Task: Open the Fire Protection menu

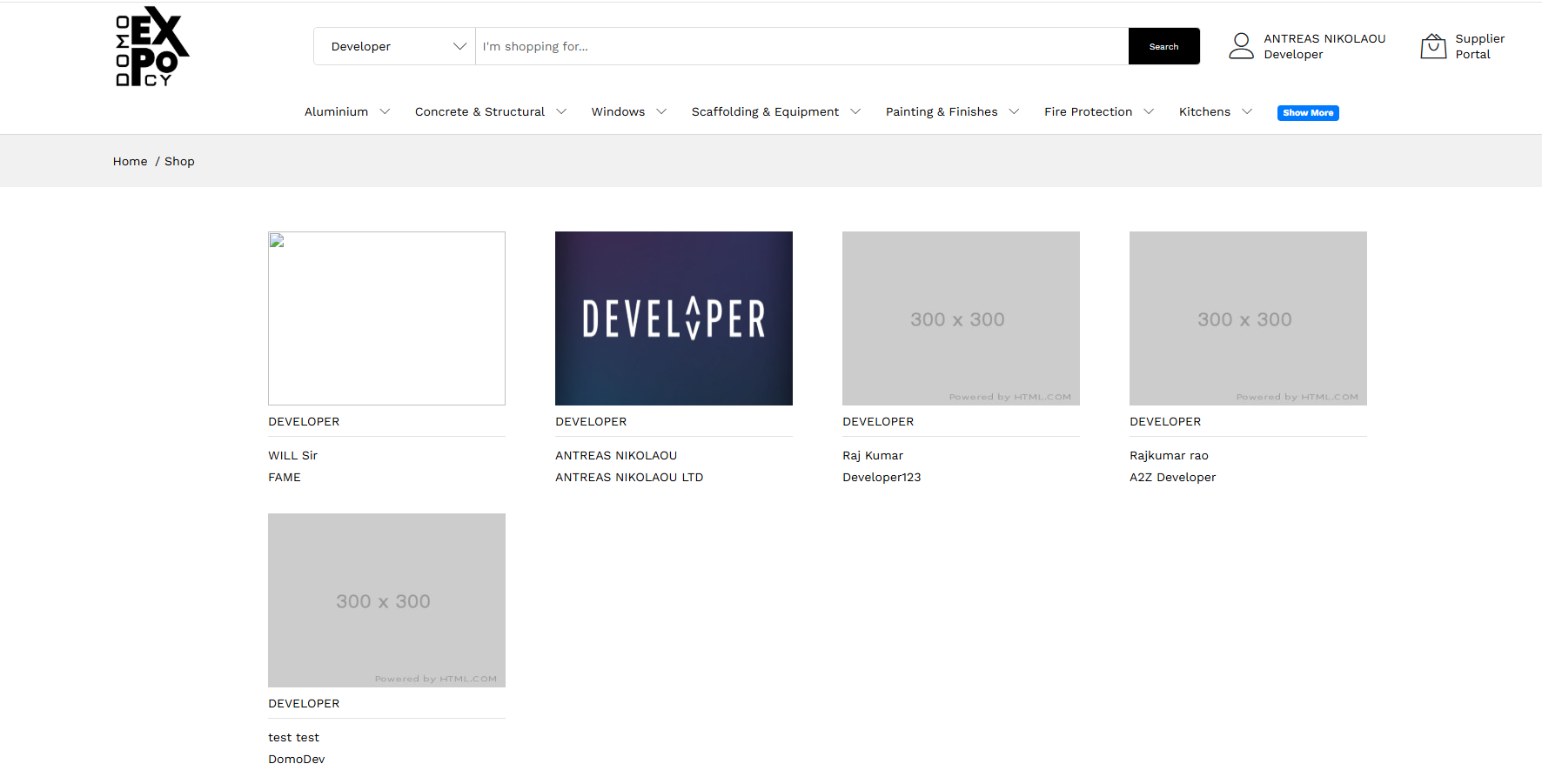Action: click(1088, 111)
